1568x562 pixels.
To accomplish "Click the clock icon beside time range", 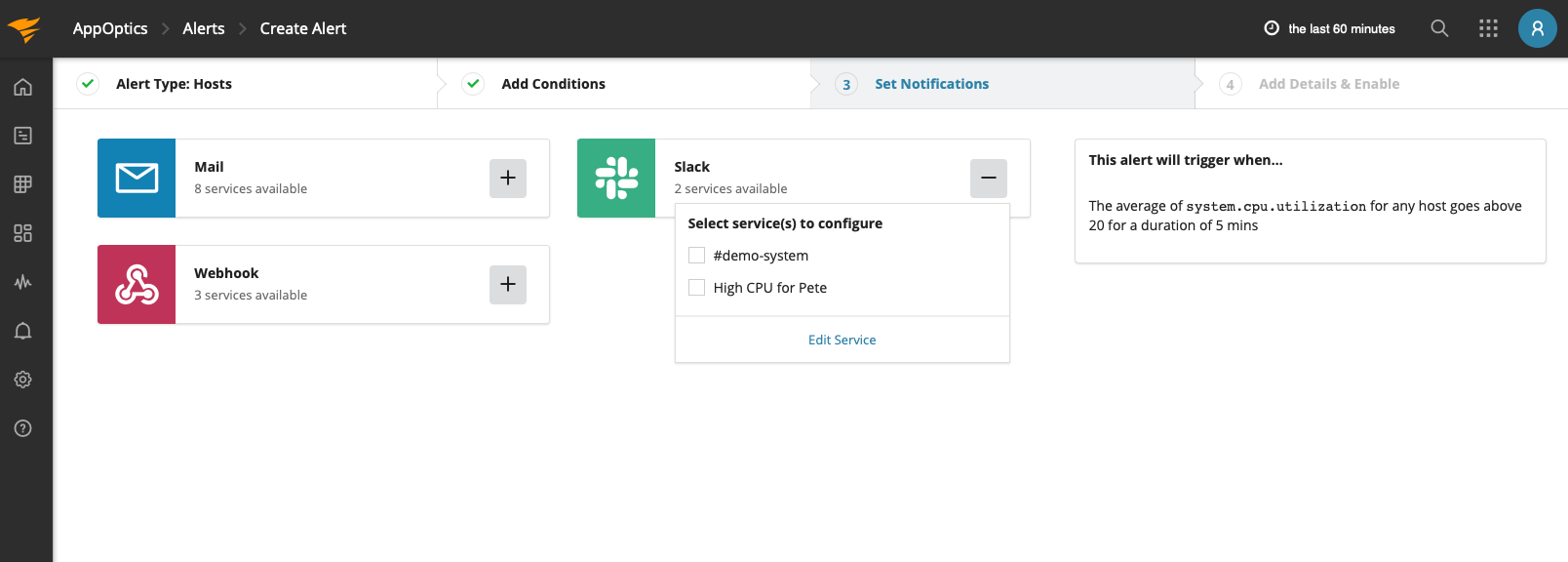I will pyautogui.click(x=1272, y=28).
